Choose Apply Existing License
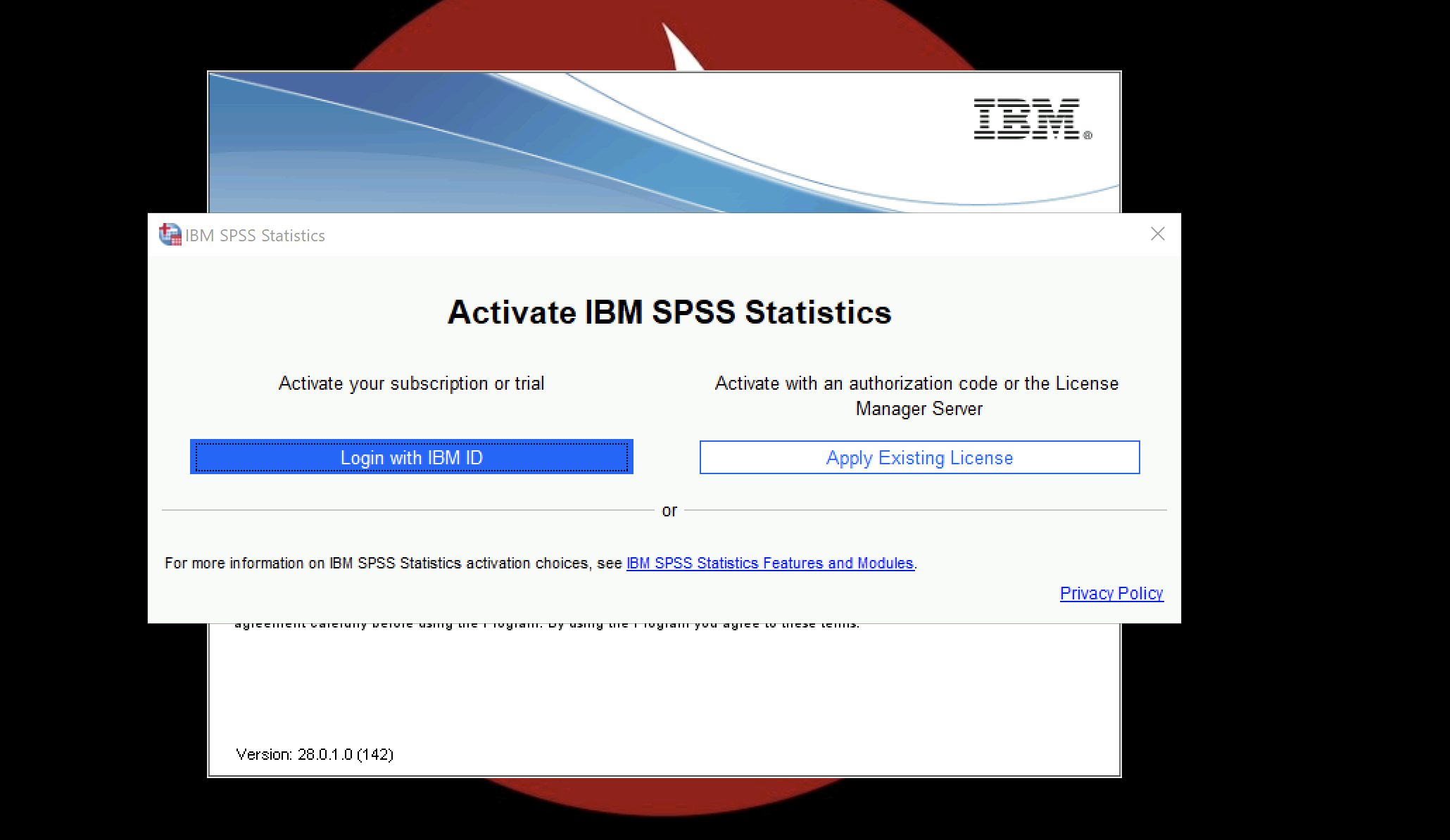1450x840 pixels. pos(919,457)
